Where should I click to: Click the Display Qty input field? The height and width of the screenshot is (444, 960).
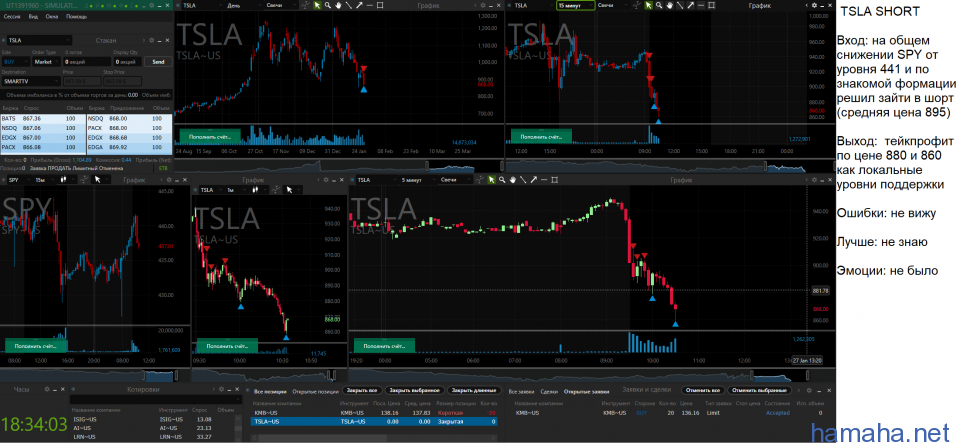coord(127,62)
